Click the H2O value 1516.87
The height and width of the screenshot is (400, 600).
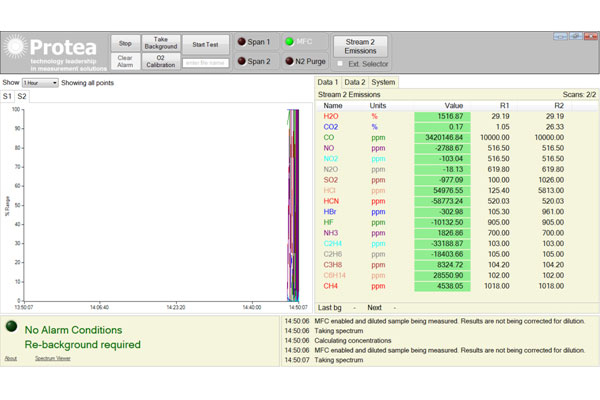450,116
